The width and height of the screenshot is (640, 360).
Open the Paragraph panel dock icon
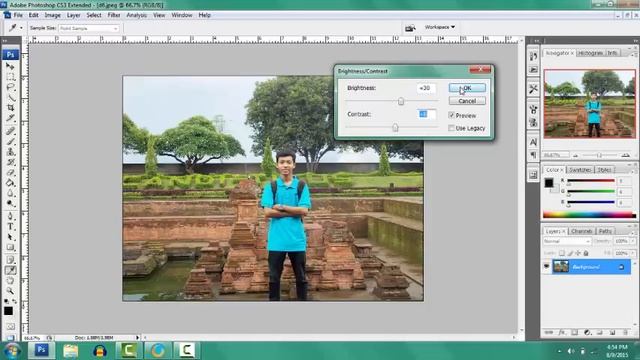(x=533, y=155)
